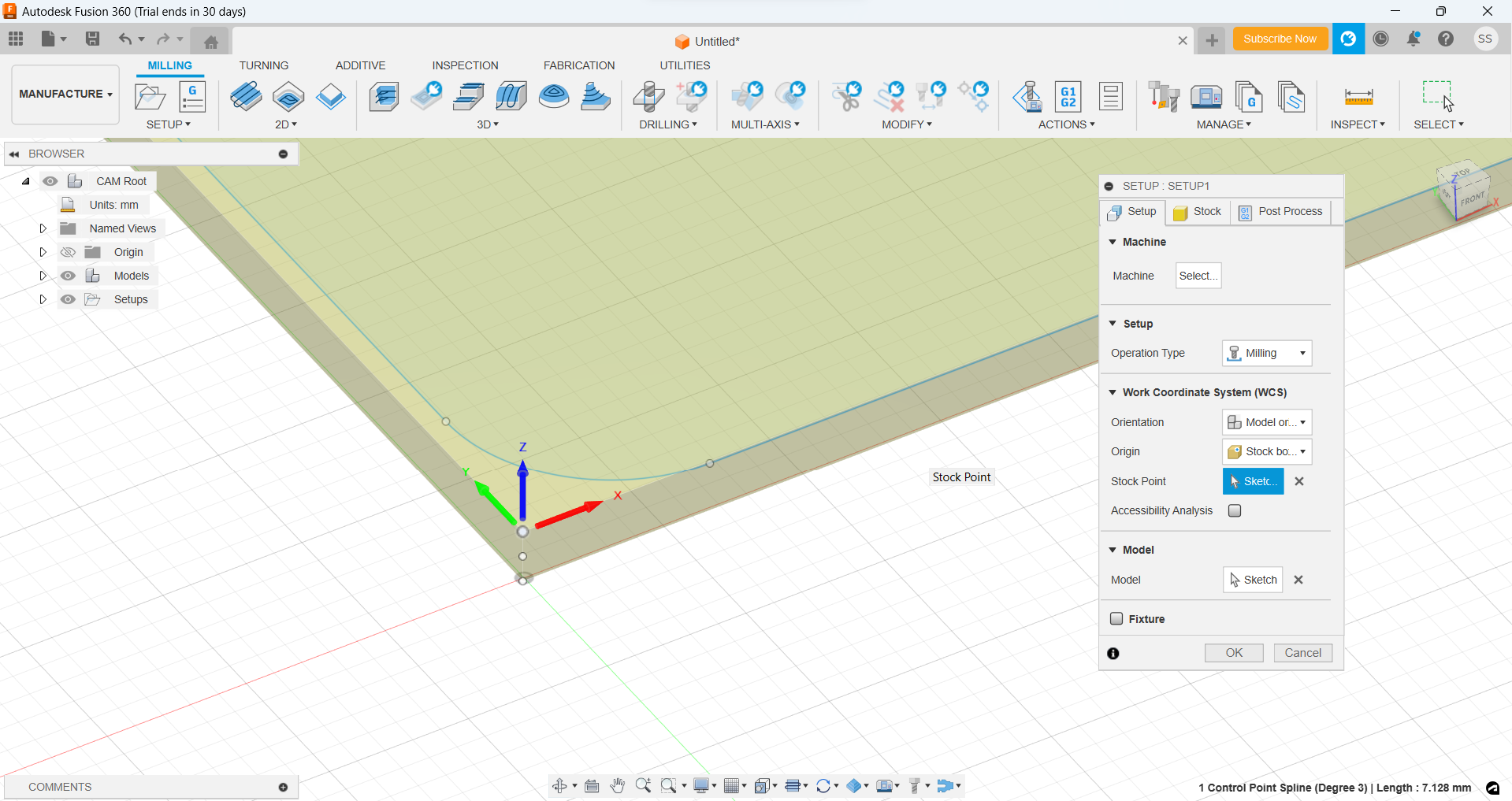Select the 2D Adaptive Clearing tool

pos(246,96)
